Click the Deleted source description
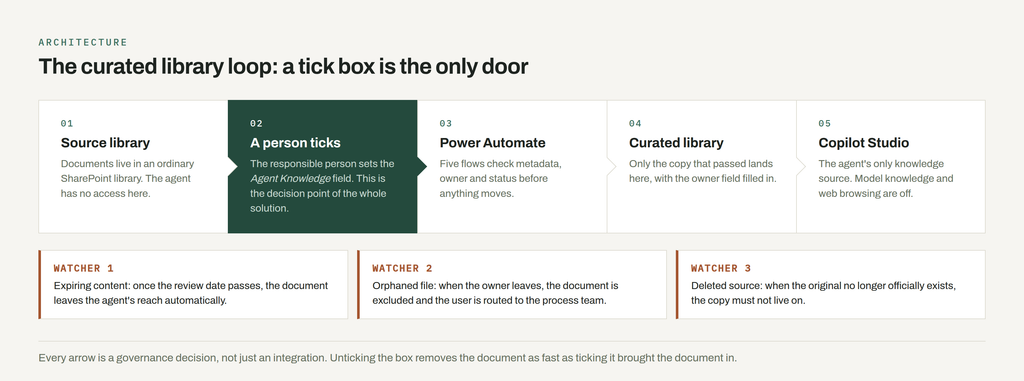 tap(824, 293)
